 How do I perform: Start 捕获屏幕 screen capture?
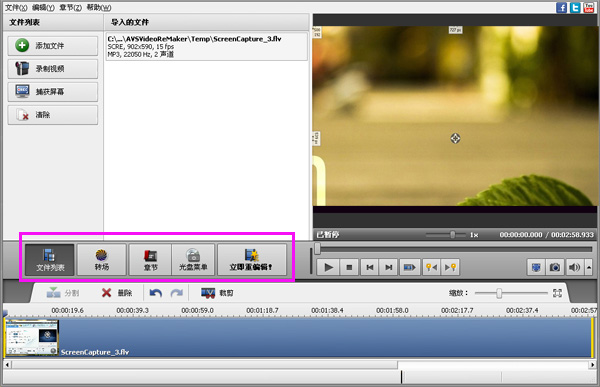[x=53, y=92]
